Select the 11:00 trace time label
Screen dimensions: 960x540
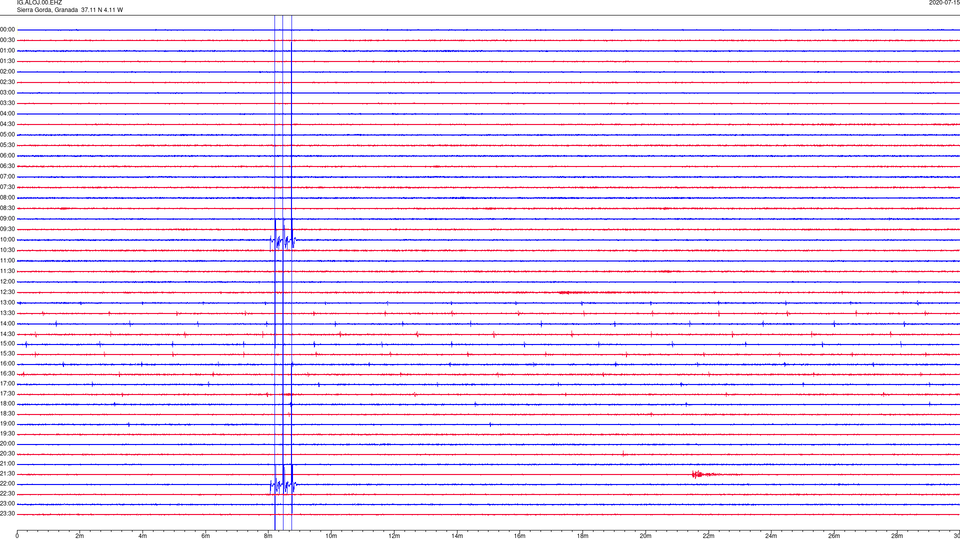[8, 261]
